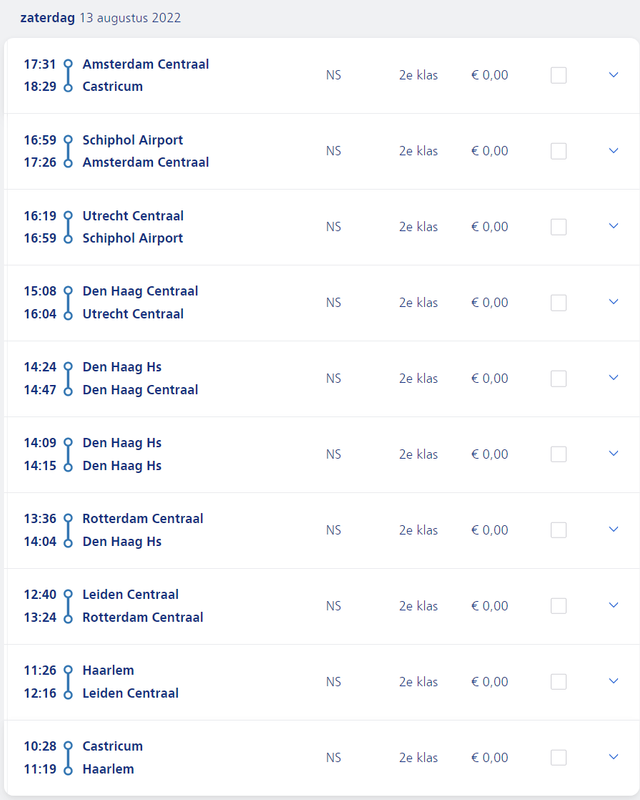Open the 12:40 Leiden Centraal trip chevron
This screenshot has height=800, width=640.
click(613, 605)
